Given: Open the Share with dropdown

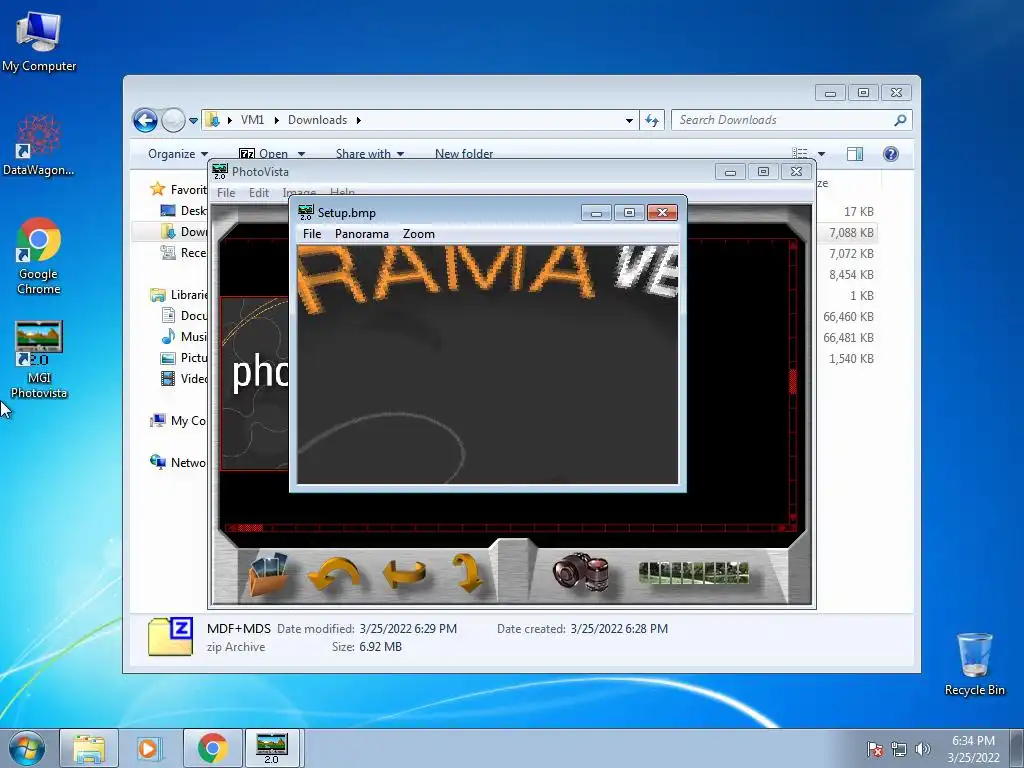Looking at the screenshot, I should [370, 154].
